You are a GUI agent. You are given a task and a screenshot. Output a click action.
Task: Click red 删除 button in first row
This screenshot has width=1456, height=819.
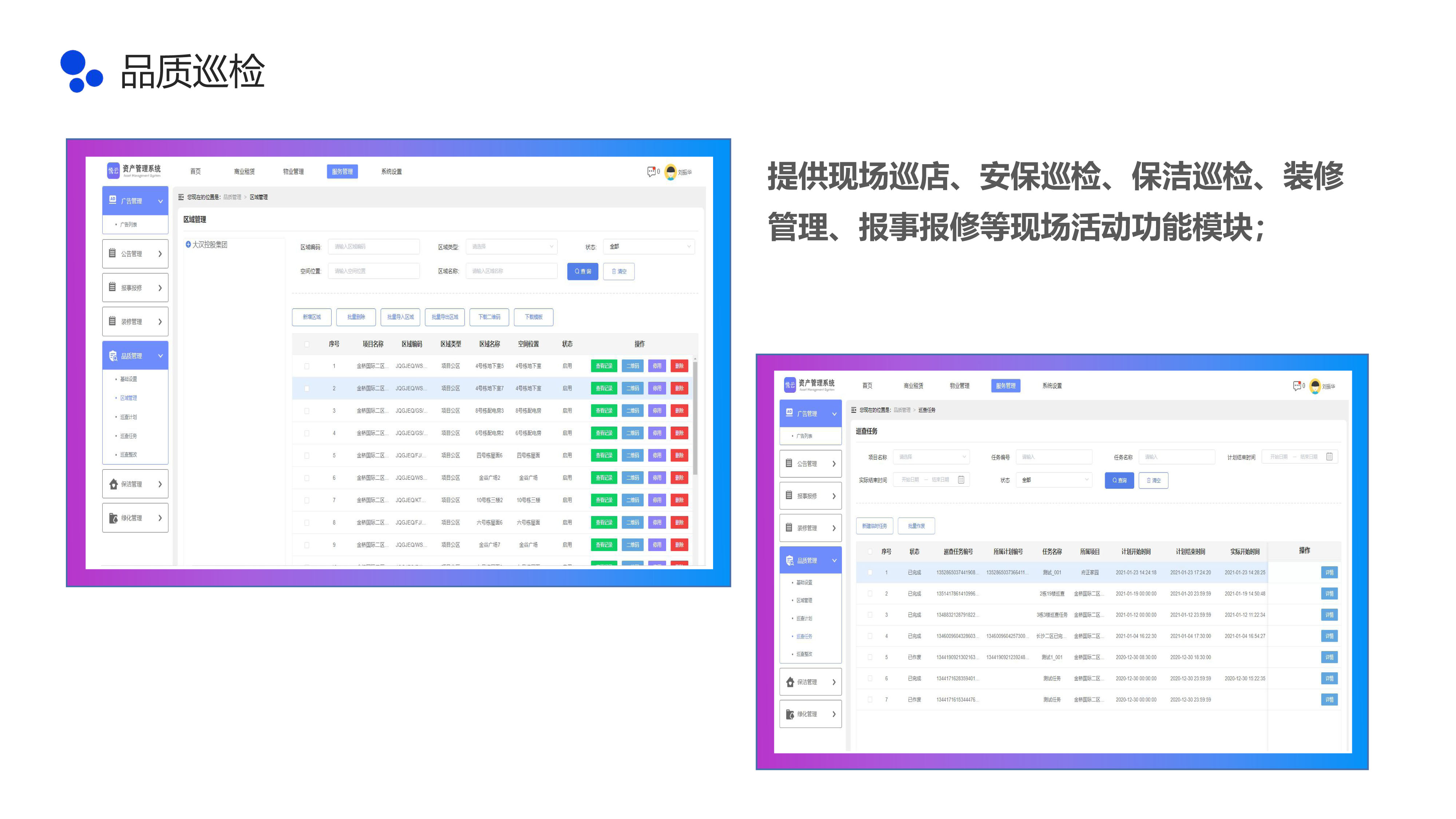click(x=679, y=366)
